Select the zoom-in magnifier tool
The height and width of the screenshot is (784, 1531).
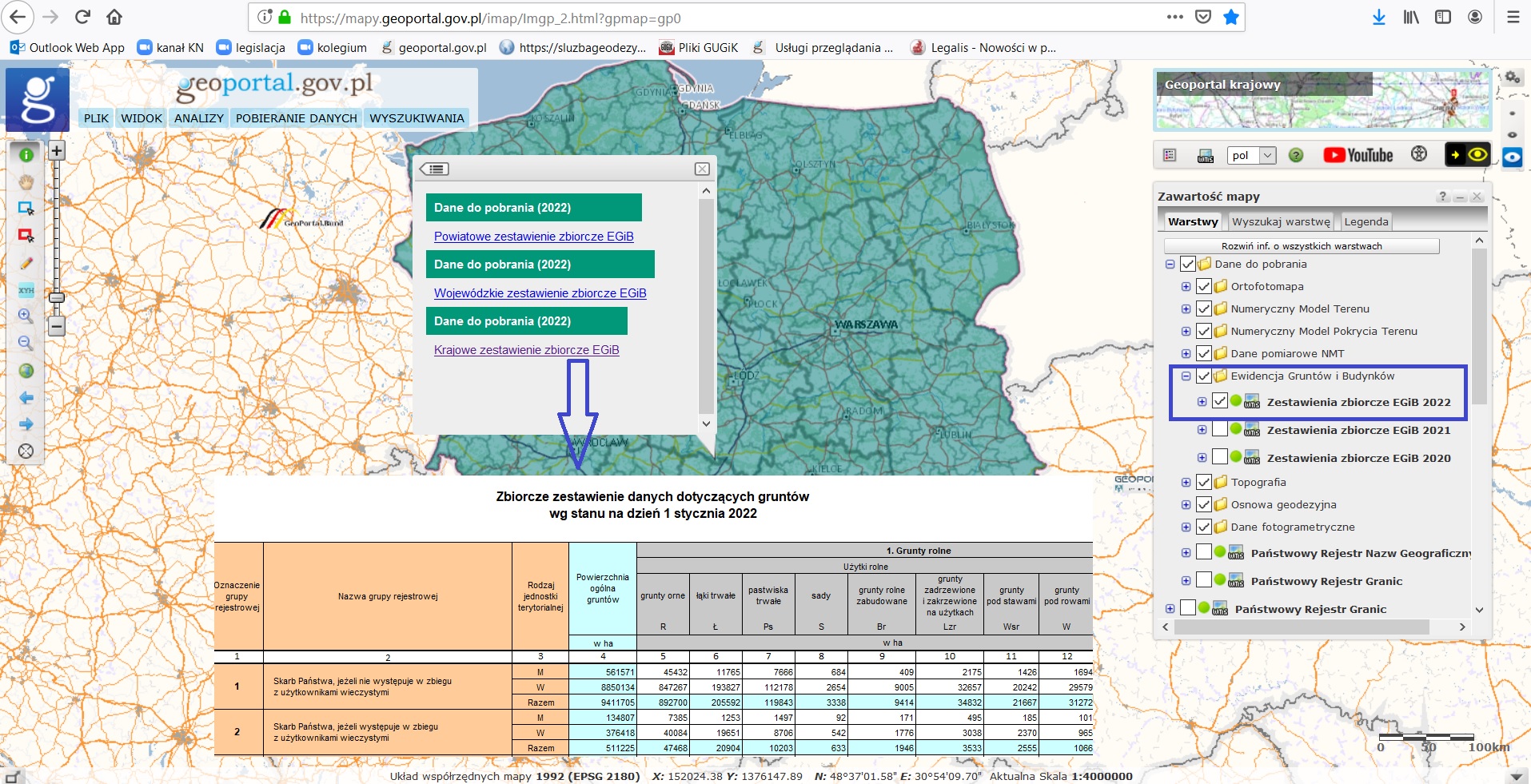(26, 316)
